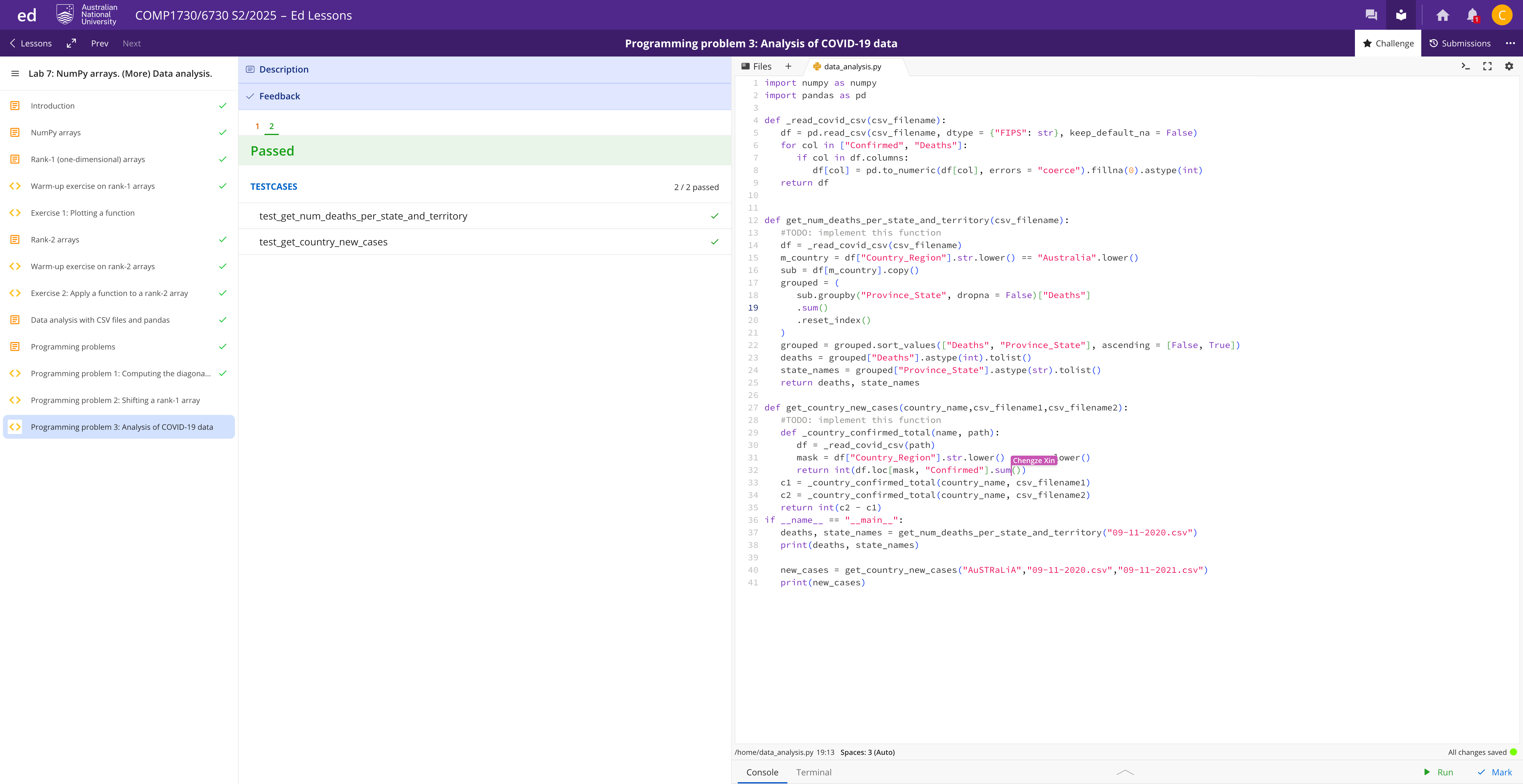The height and width of the screenshot is (784, 1523).
Task: Select feedback attempt 1 tab
Action: click(257, 126)
